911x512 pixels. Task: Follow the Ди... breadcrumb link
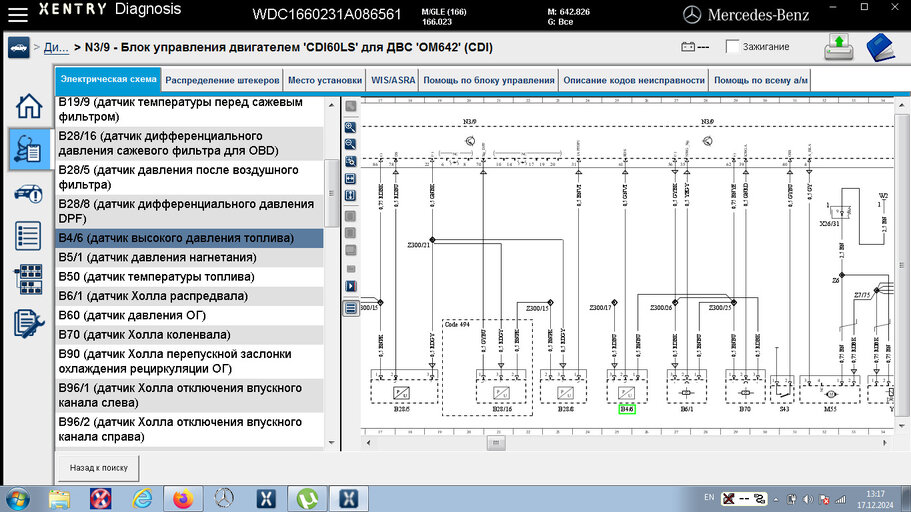[56, 48]
